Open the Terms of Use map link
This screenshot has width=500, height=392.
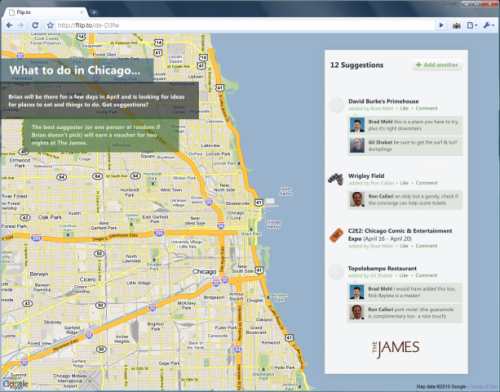pos(483,387)
